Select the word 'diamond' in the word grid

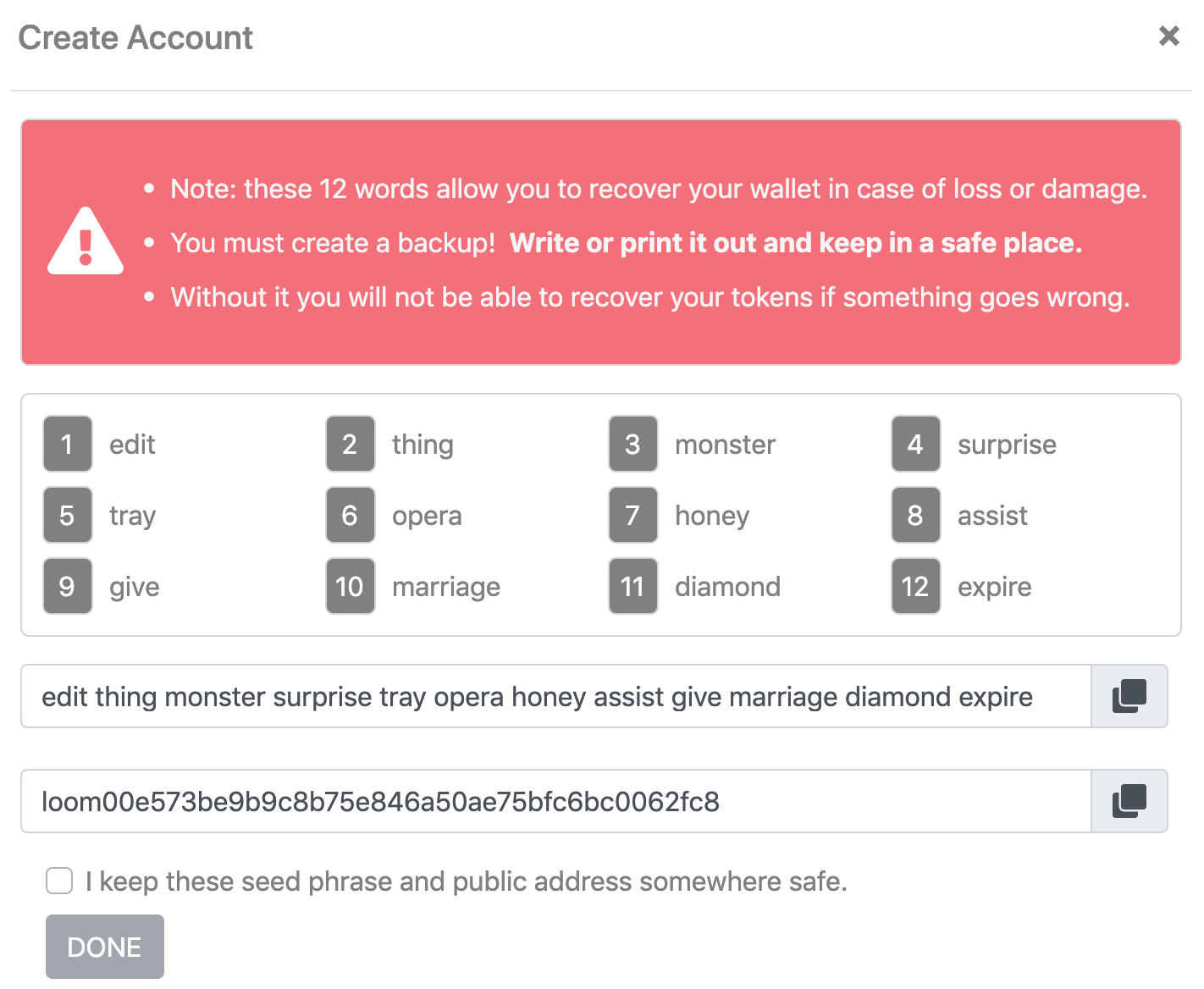(x=727, y=586)
